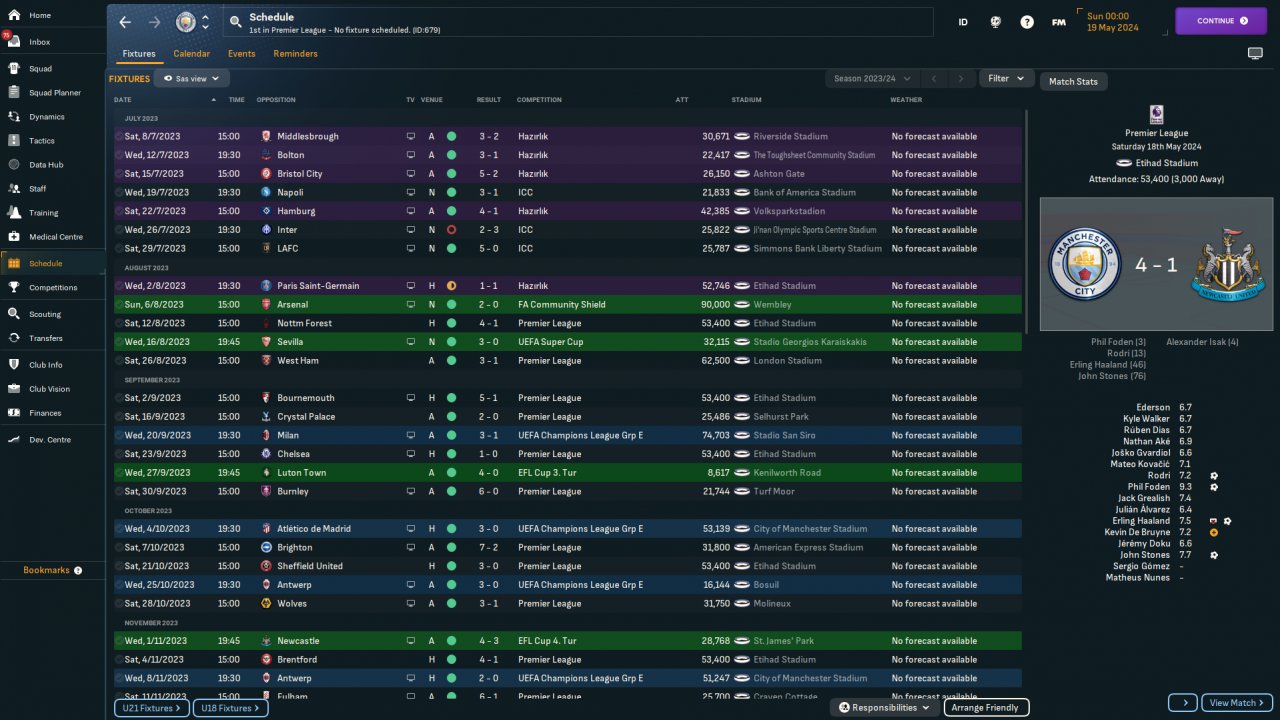
Task: Select the Middlesbrough fixture row
Action: pyautogui.click(x=568, y=136)
